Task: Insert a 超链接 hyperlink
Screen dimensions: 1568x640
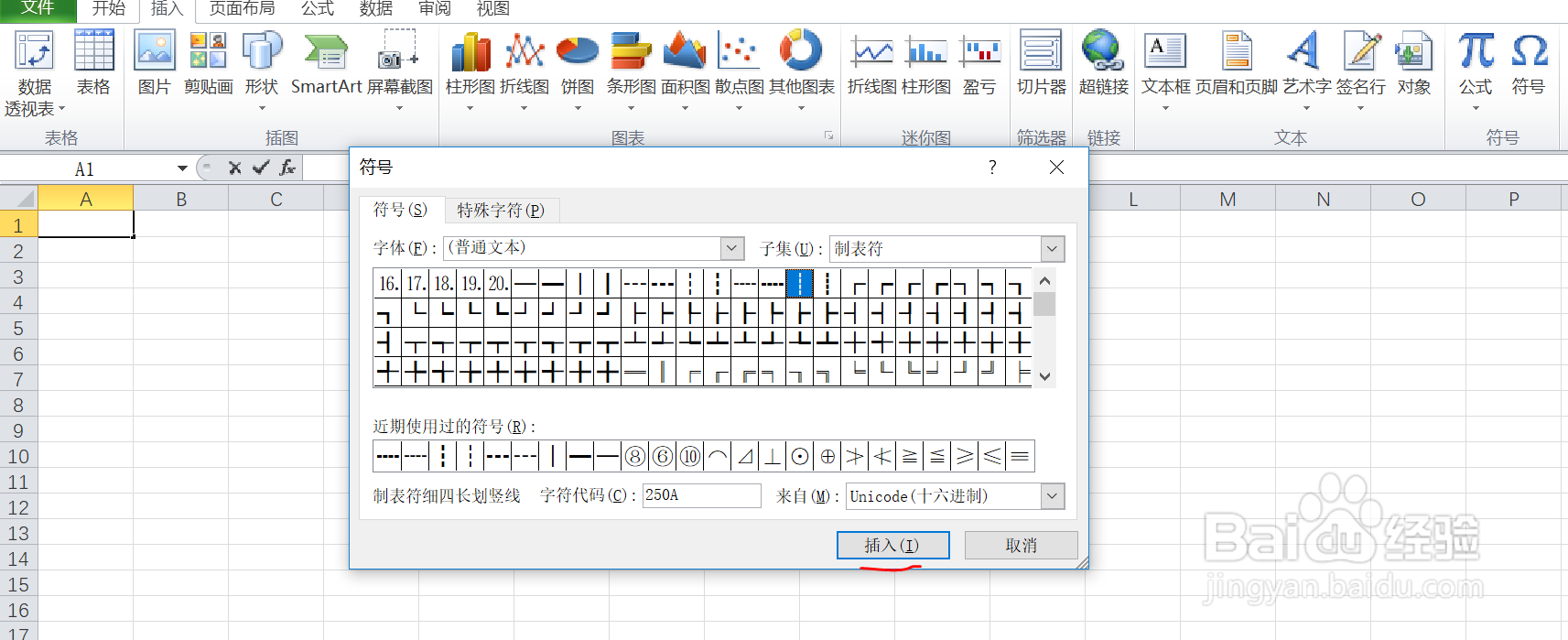Action: coord(1103,62)
